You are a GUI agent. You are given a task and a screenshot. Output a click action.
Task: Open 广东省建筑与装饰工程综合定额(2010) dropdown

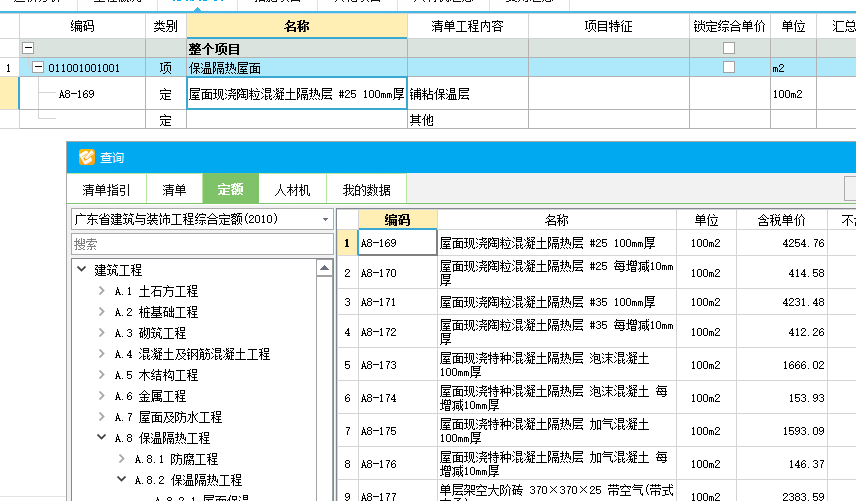pyautogui.click(x=325, y=219)
